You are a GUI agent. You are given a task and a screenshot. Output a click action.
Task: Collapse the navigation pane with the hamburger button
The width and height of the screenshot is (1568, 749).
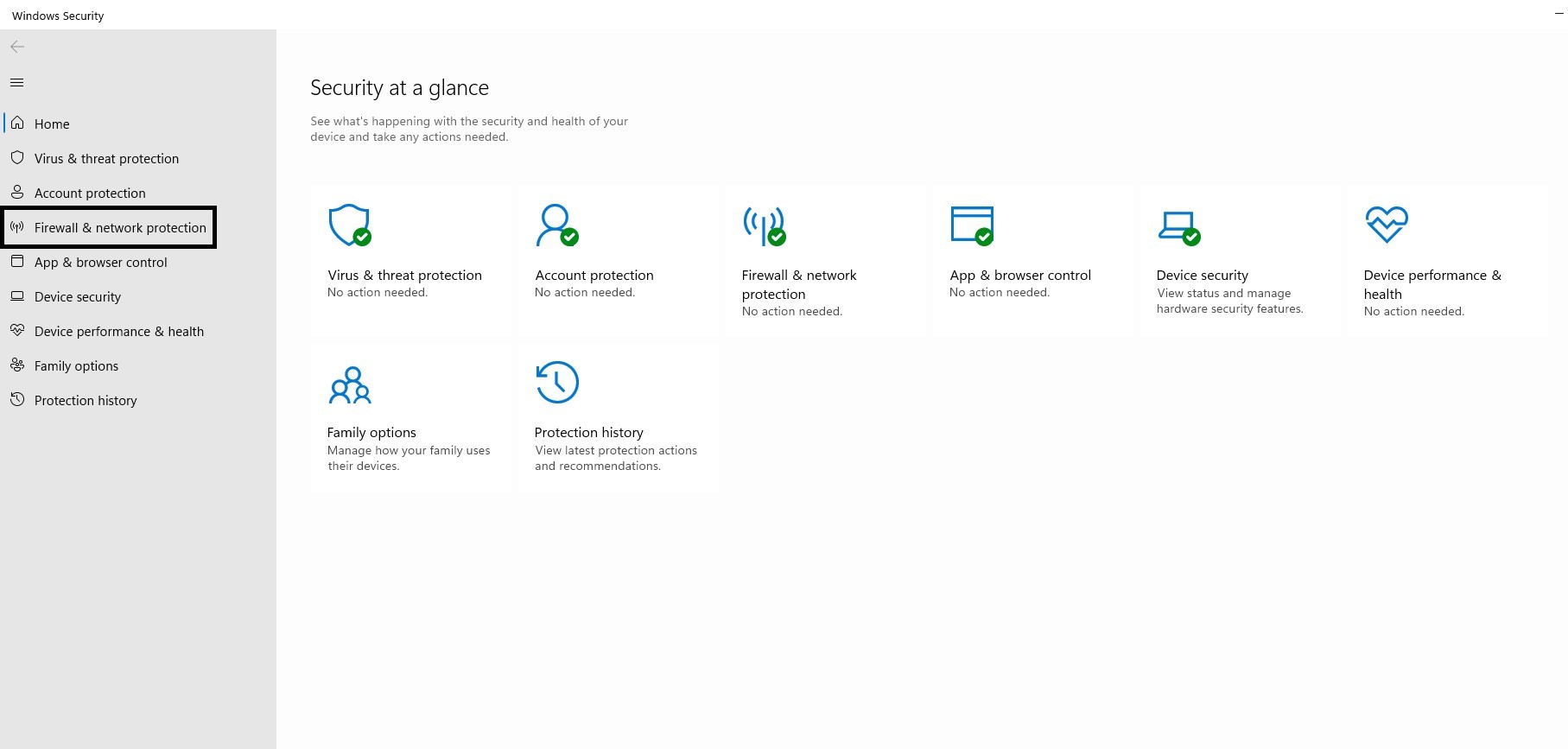[17, 83]
